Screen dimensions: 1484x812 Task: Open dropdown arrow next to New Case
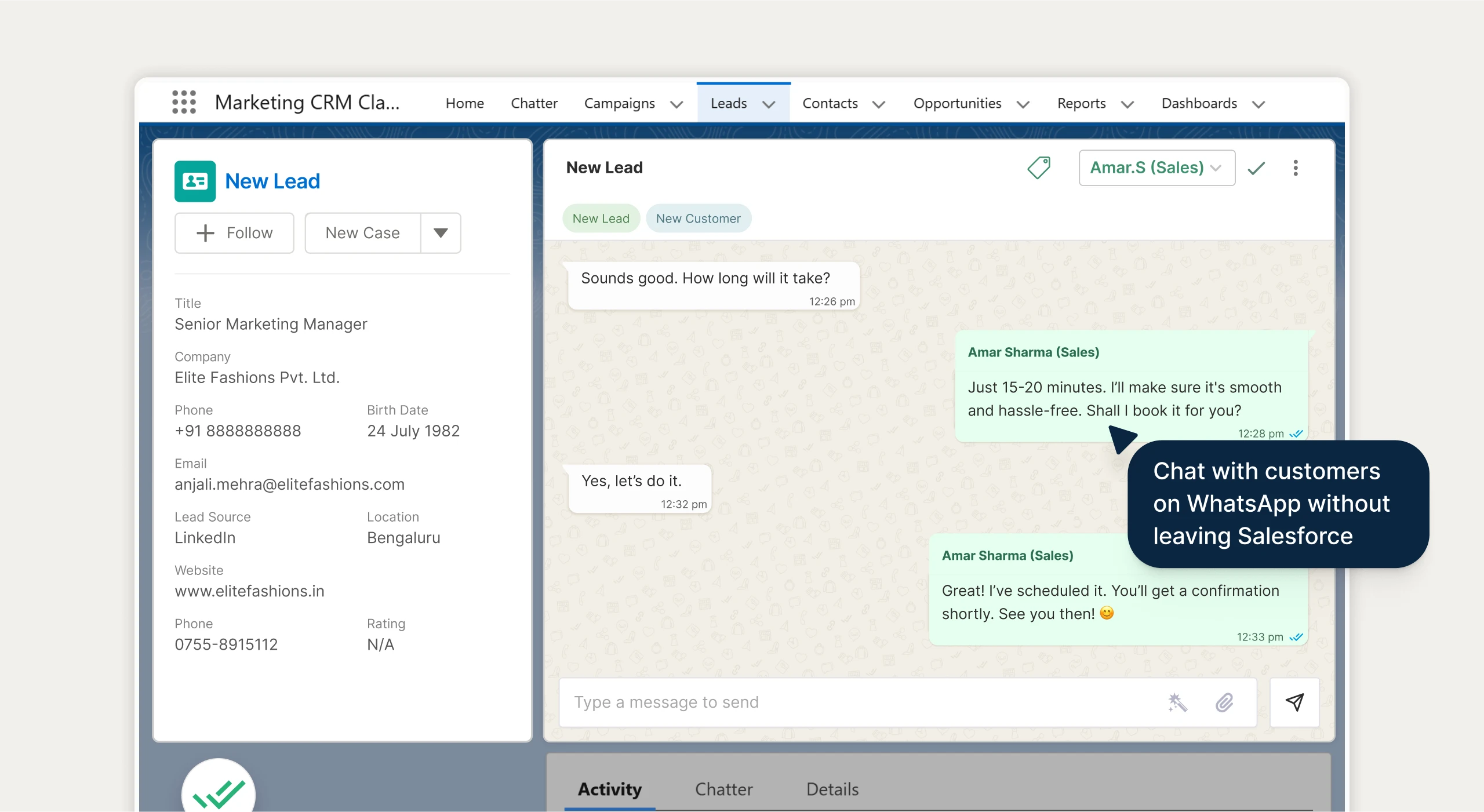click(441, 233)
